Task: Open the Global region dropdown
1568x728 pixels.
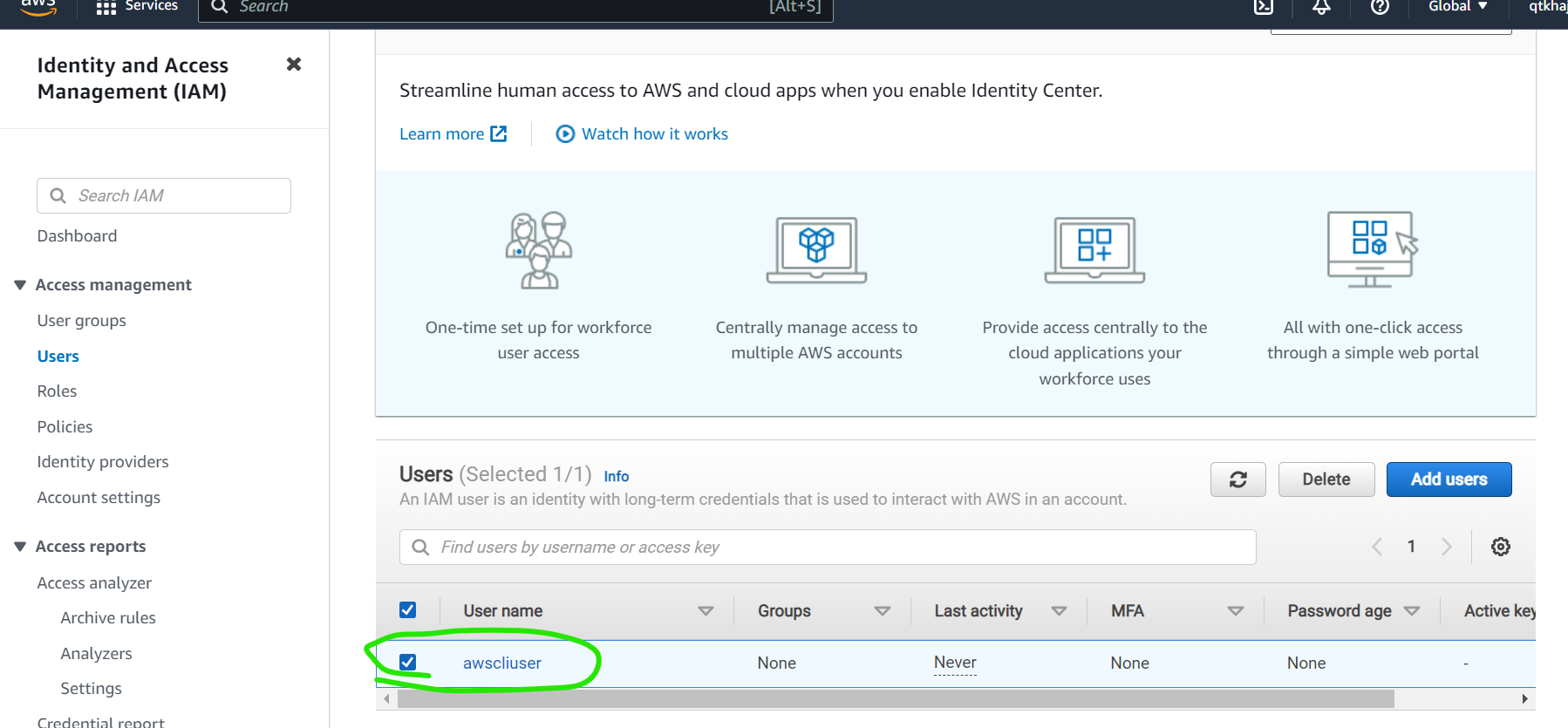Action: pyautogui.click(x=1457, y=7)
